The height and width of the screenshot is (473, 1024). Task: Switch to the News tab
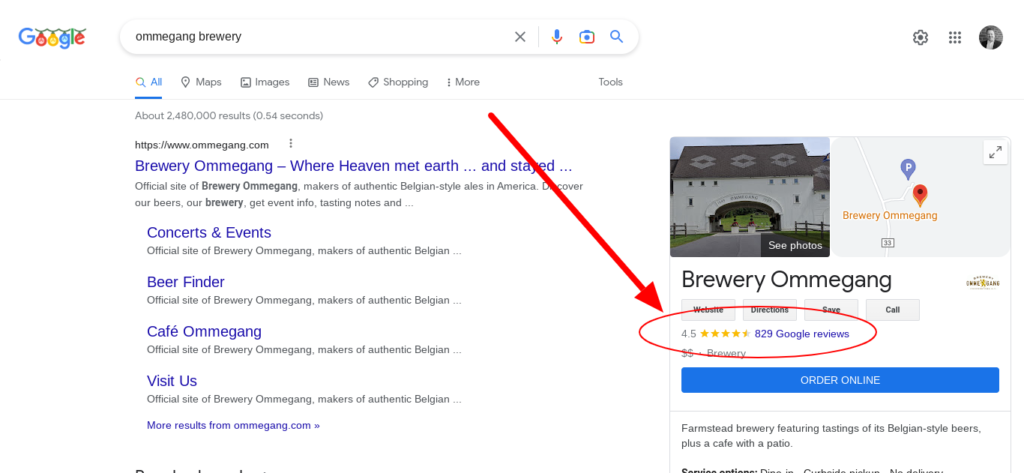[x=328, y=82]
